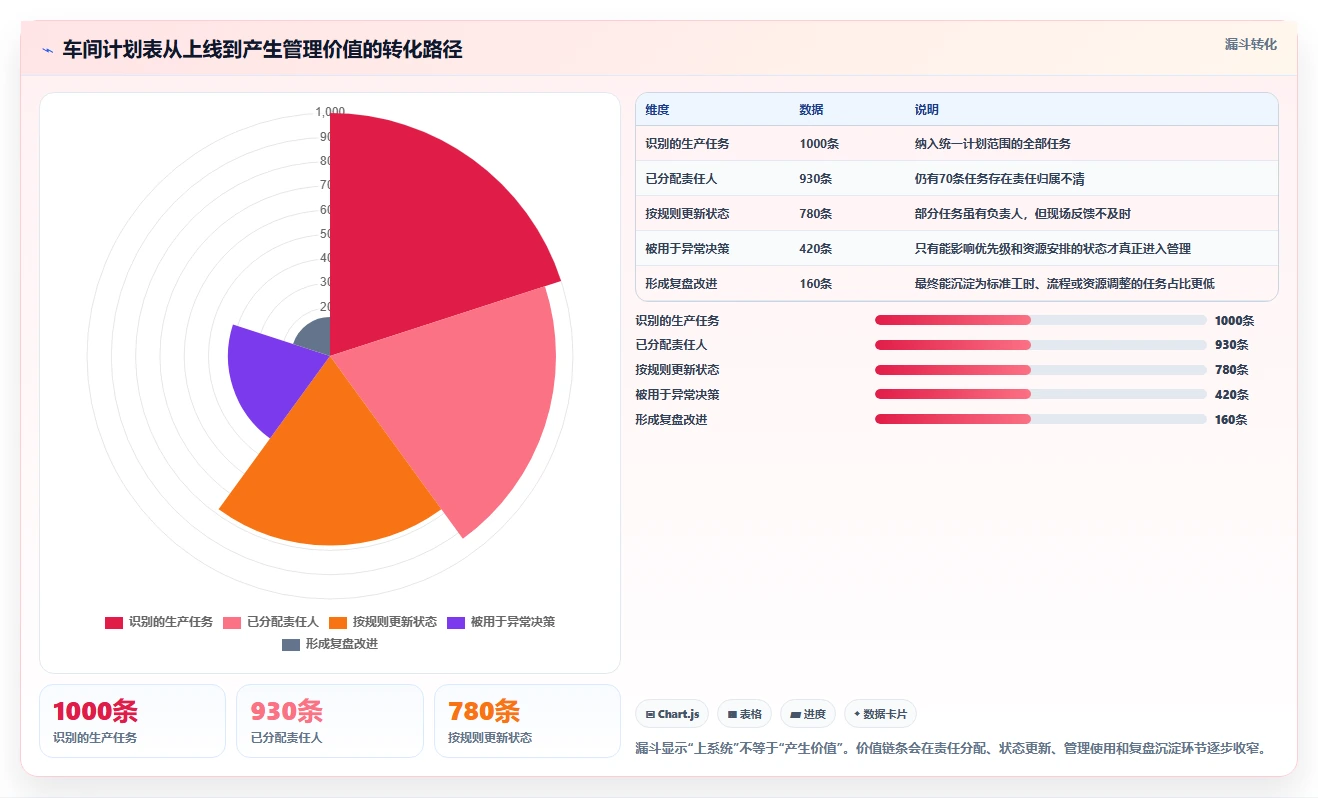
Task: Click the page title 车间计划表从上线到产生管理价值的转化路径
Action: point(262,50)
